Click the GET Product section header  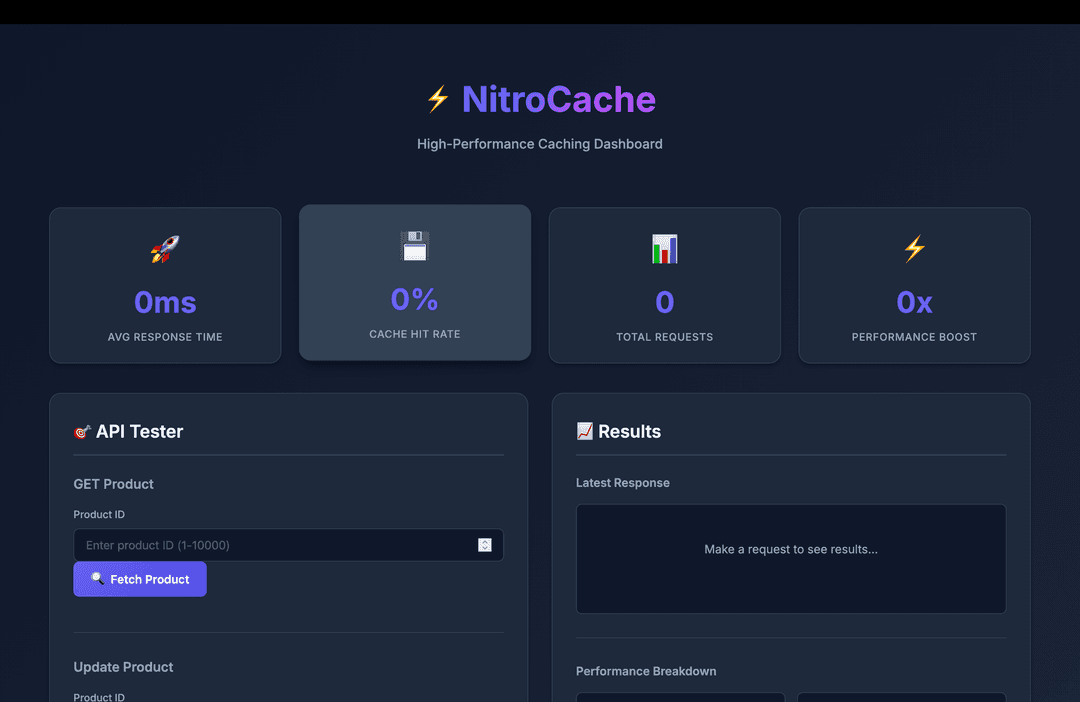[113, 484]
